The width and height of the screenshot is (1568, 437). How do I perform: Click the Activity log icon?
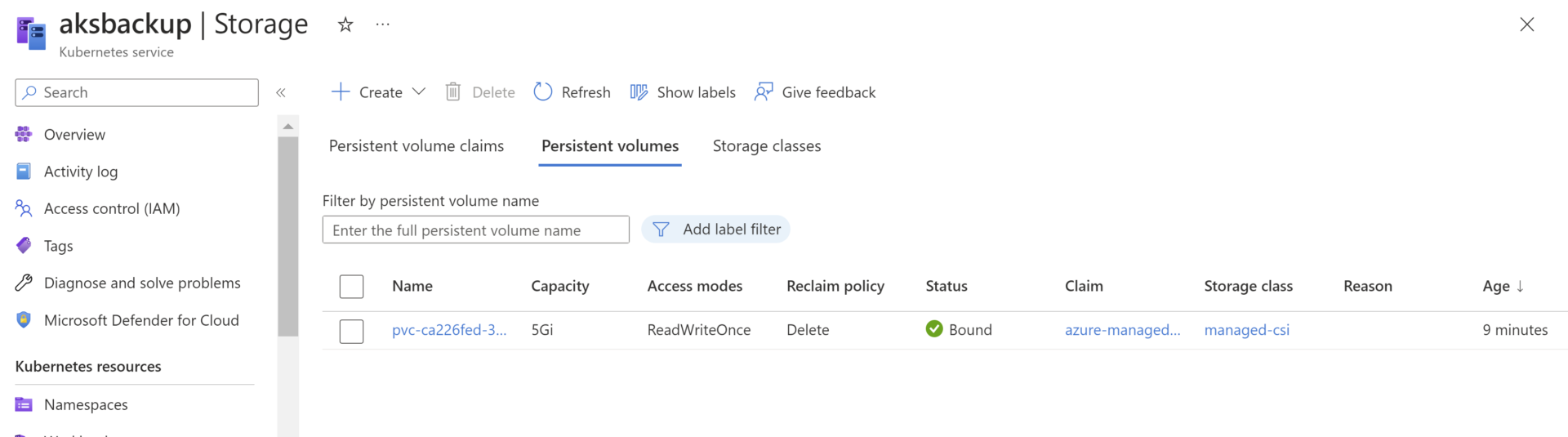(24, 172)
